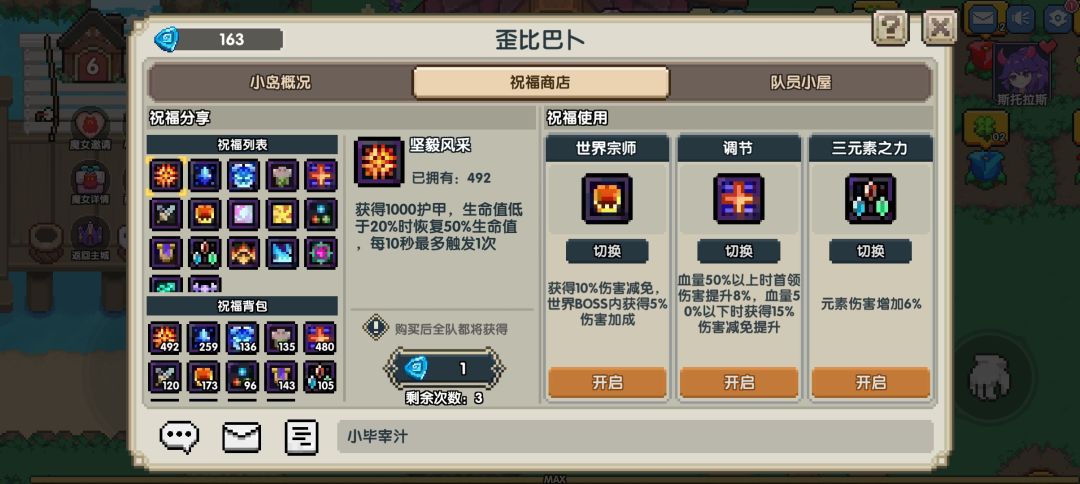The width and height of the screenshot is (1080, 484).
Task: Open the document list icon at bottom
Action: point(301,437)
